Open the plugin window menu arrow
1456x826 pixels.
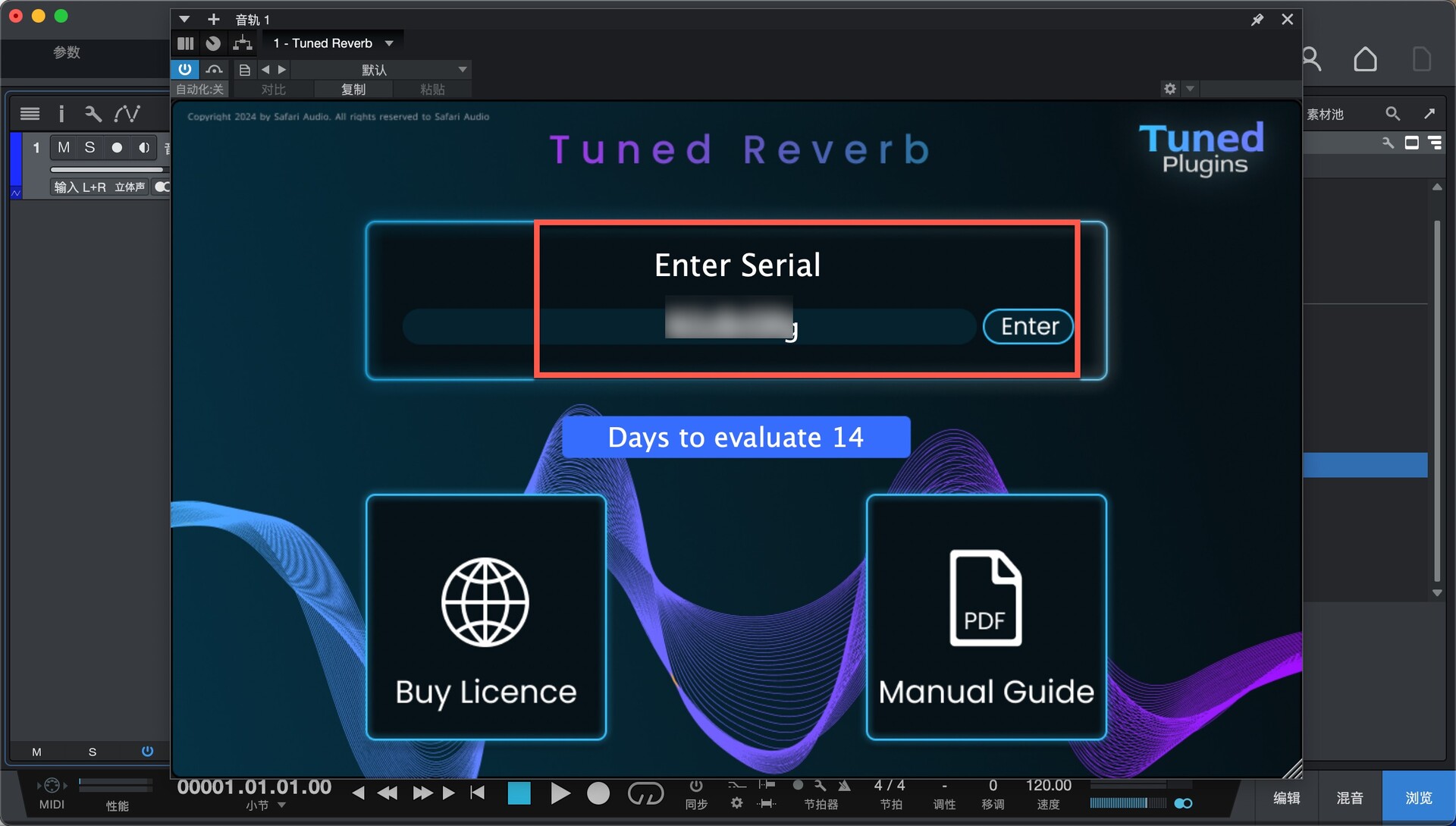click(x=184, y=19)
